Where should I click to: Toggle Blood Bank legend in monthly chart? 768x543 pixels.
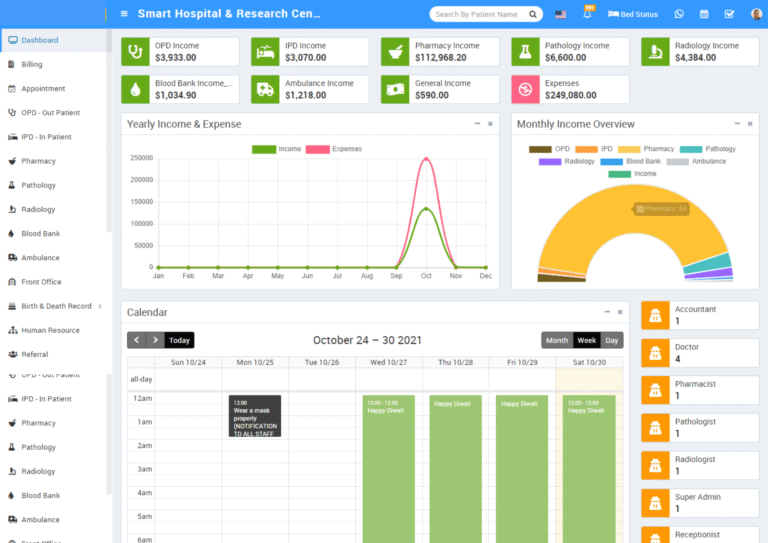(x=630, y=162)
